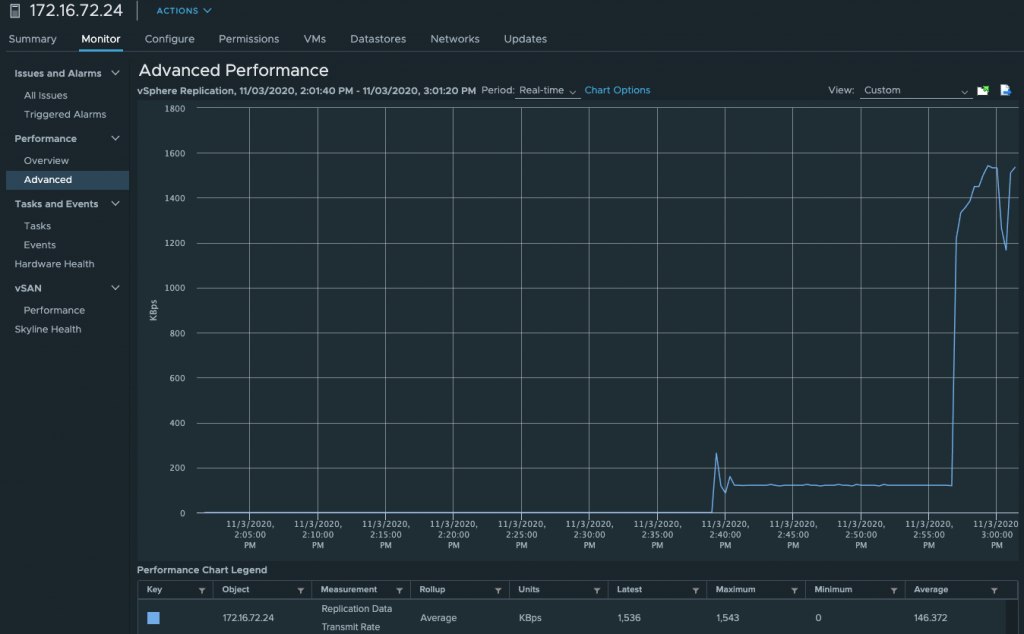Switch to the Configure tab
The height and width of the screenshot is (634, 1024).
[x=169, y=39]
